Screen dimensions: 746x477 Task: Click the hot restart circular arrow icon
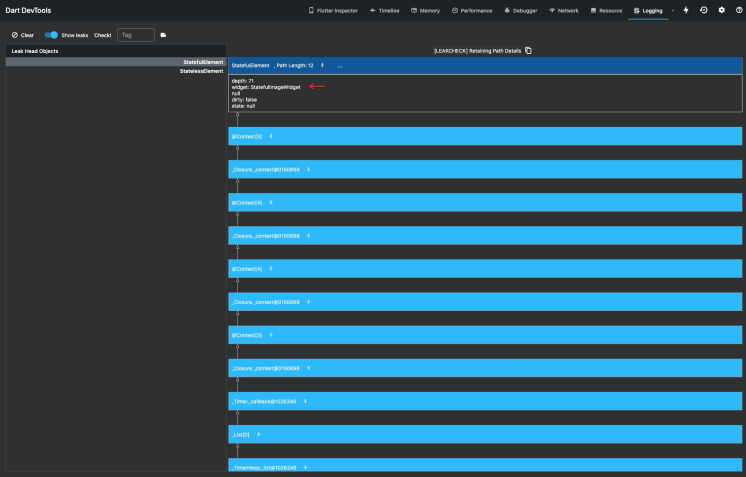click(x=704, y=10)
